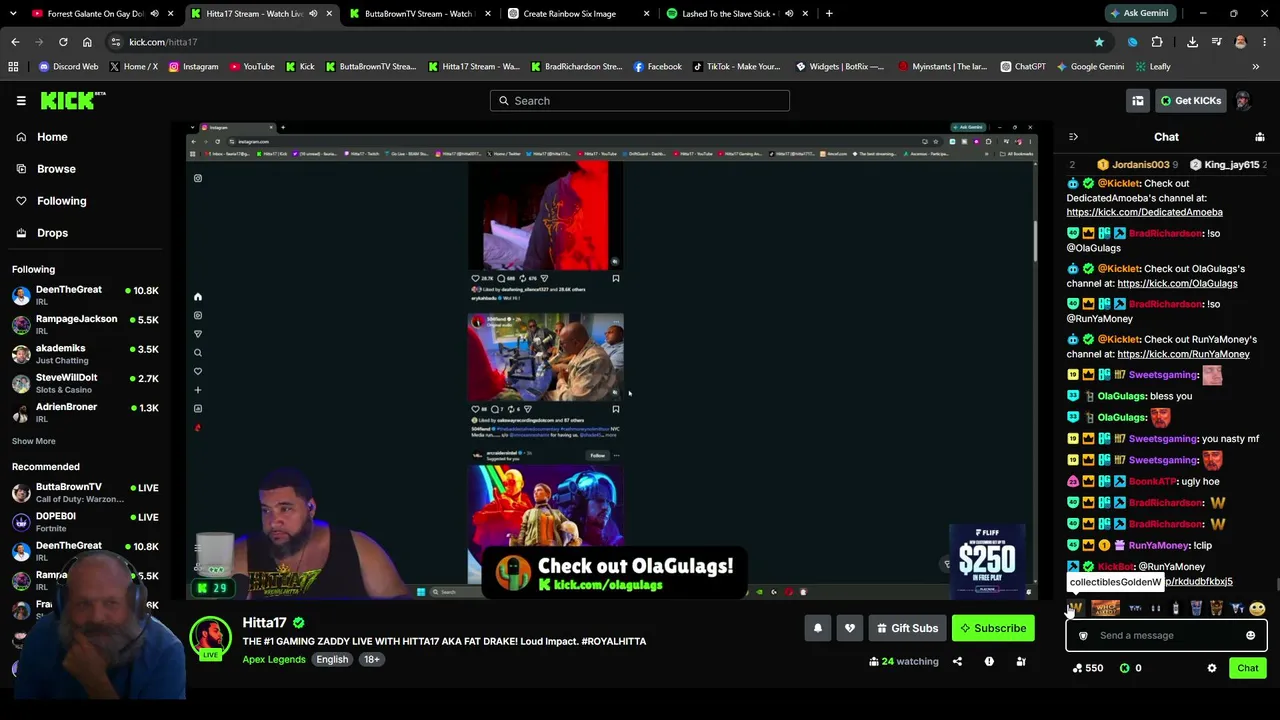Open the Following section
Viewport: 1280px width, 720px height.
point(61,201)
